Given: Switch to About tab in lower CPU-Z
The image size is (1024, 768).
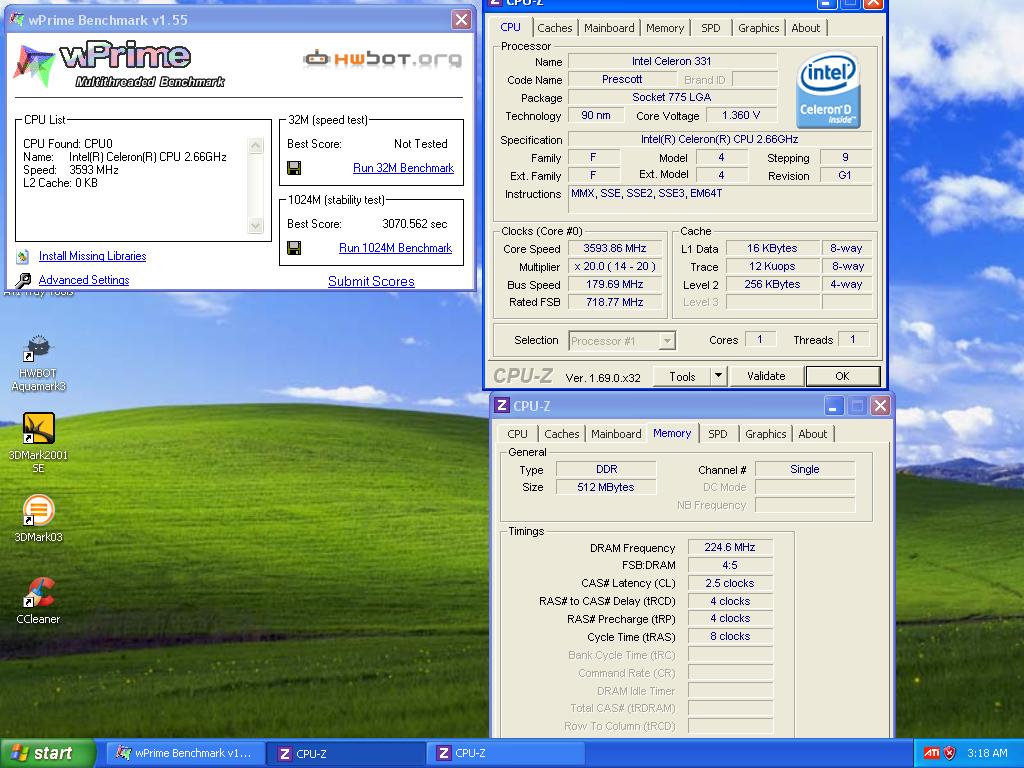Looking at the screenshot, I should point(812,434).
